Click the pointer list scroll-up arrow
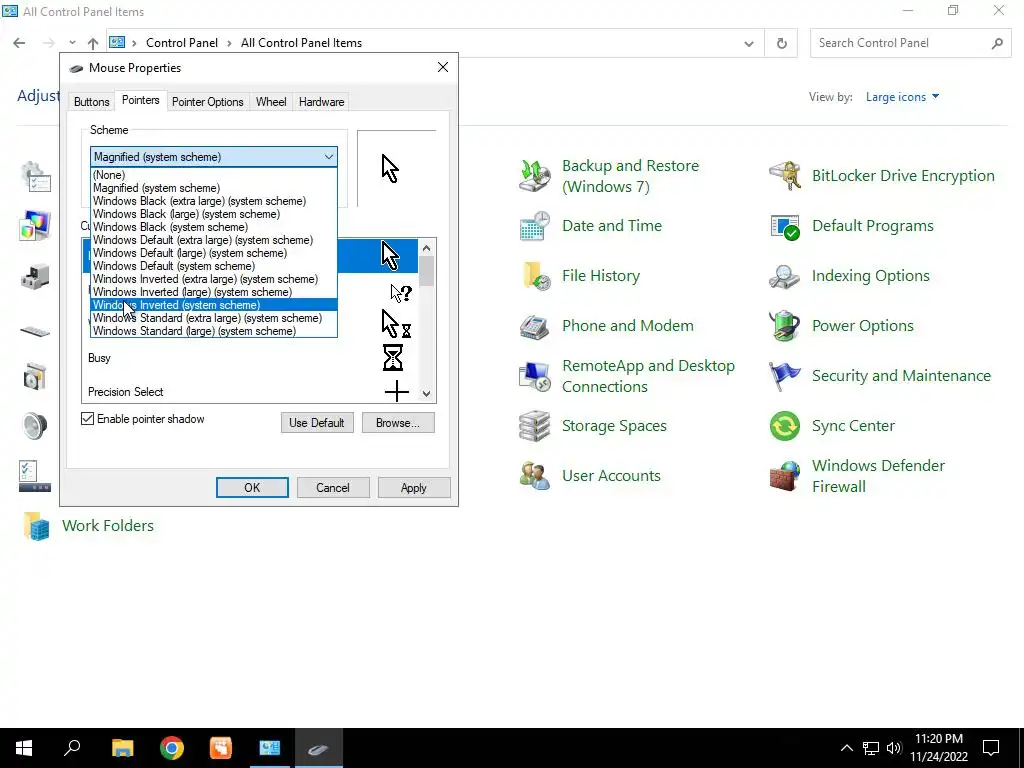 [x=426, y=248]
